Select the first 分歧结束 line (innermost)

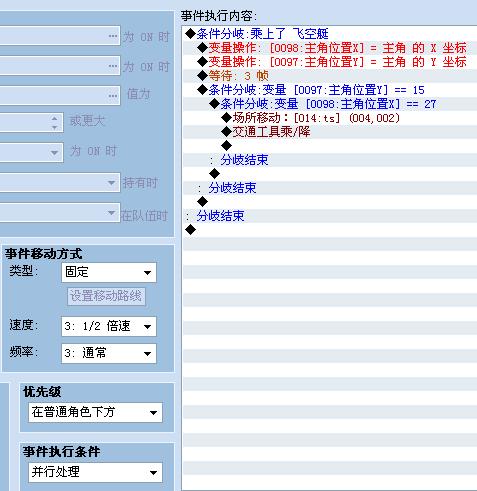(x=330, y=160)
